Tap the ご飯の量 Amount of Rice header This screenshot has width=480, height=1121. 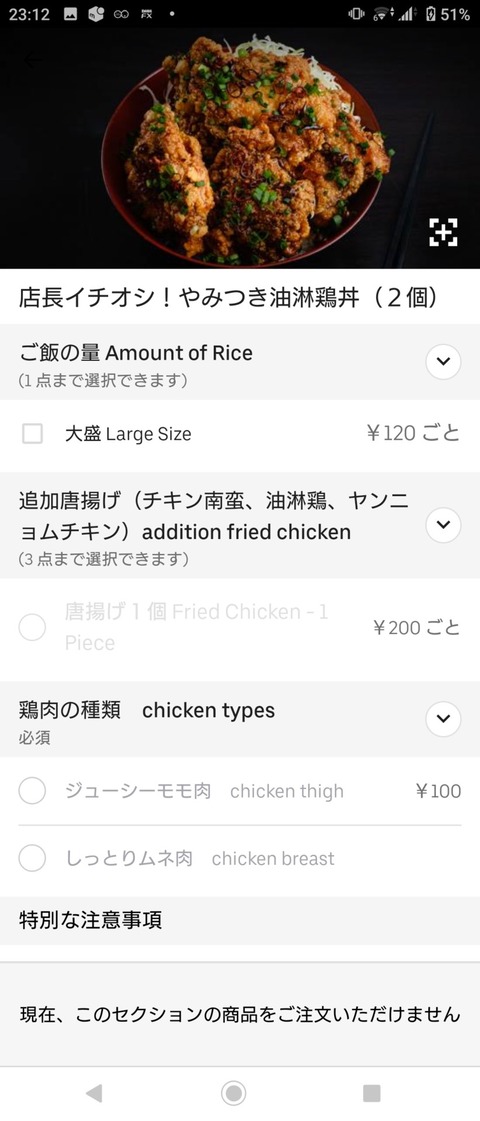[136, 352]
